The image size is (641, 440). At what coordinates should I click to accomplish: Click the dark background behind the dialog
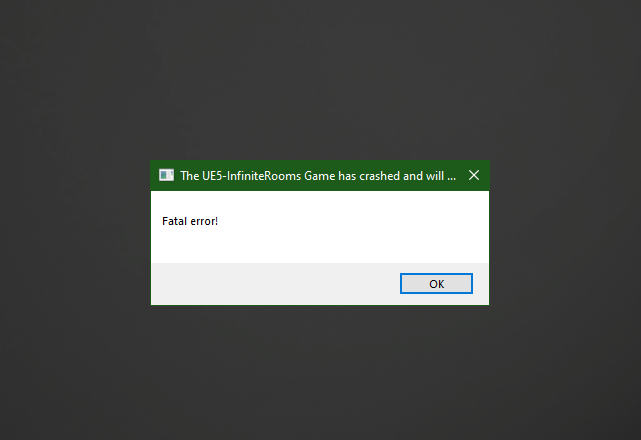(320, 82)
